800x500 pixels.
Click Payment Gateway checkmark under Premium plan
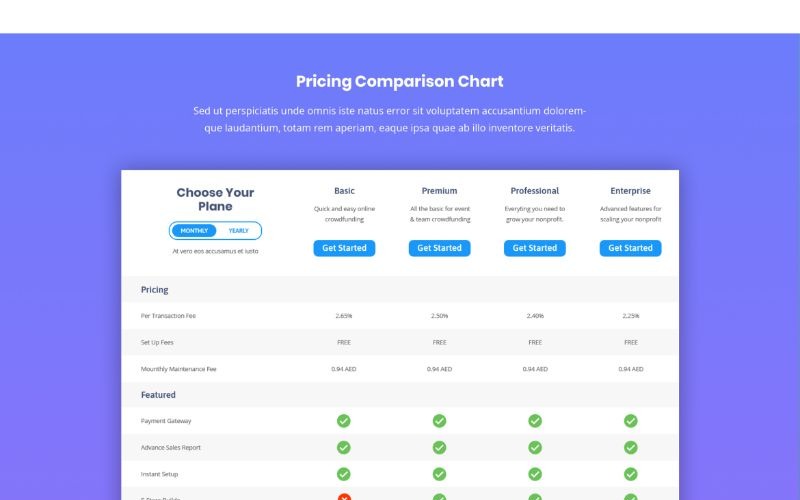(x=439, y=421)
